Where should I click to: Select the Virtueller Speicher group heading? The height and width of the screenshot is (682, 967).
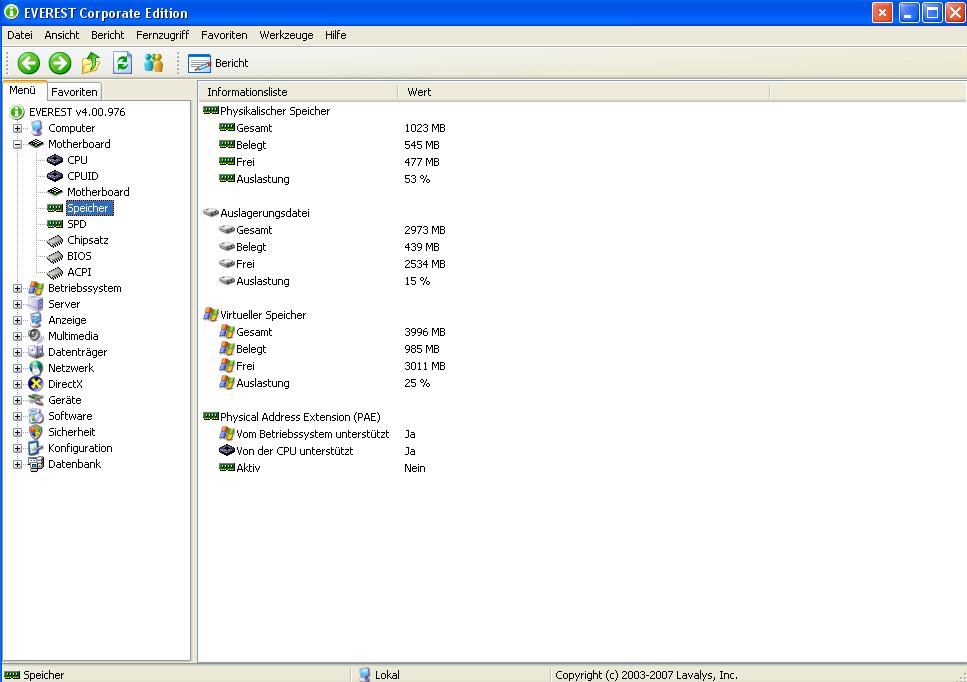263,315
